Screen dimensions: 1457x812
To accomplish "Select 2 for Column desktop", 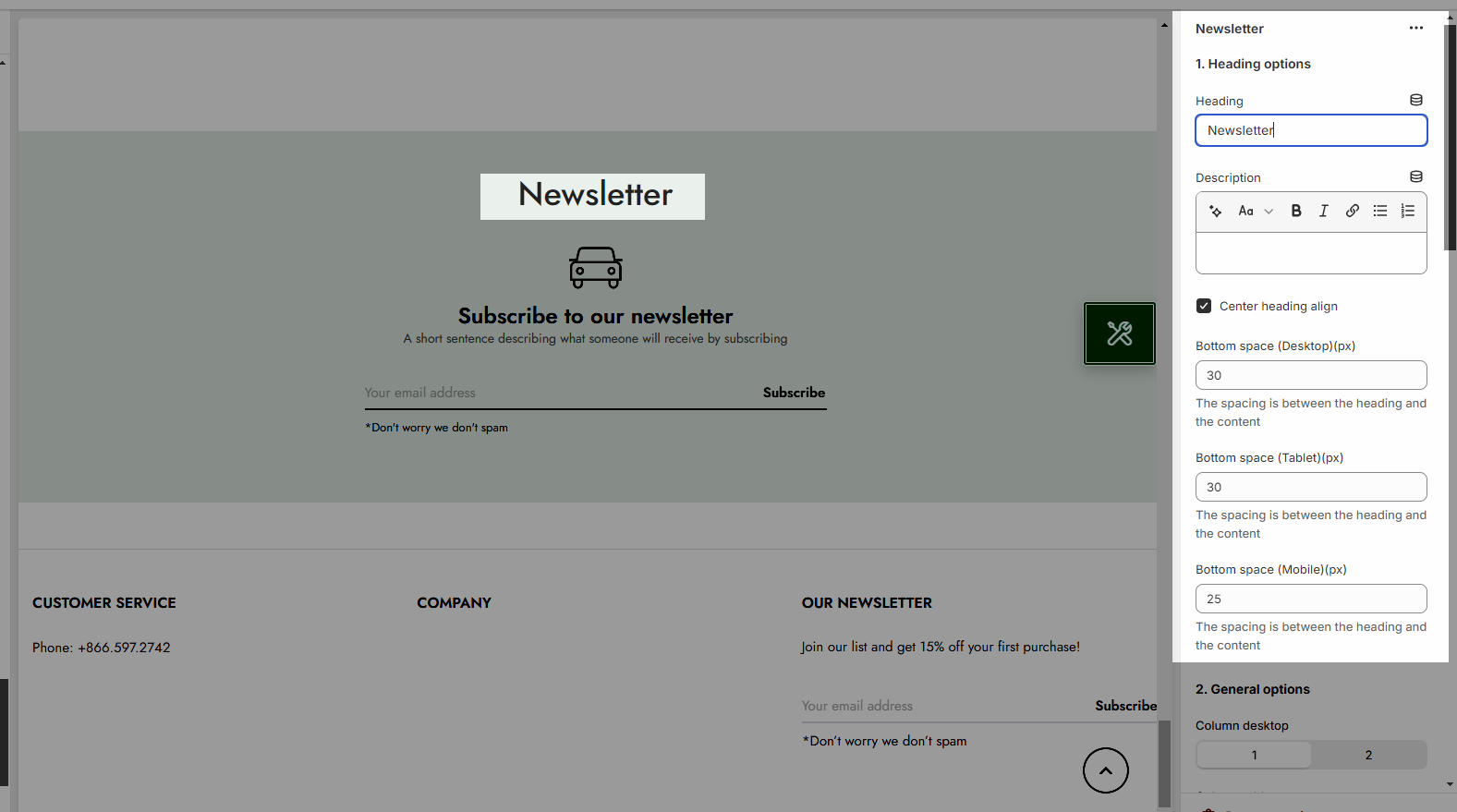I will tap(1368, 755).
